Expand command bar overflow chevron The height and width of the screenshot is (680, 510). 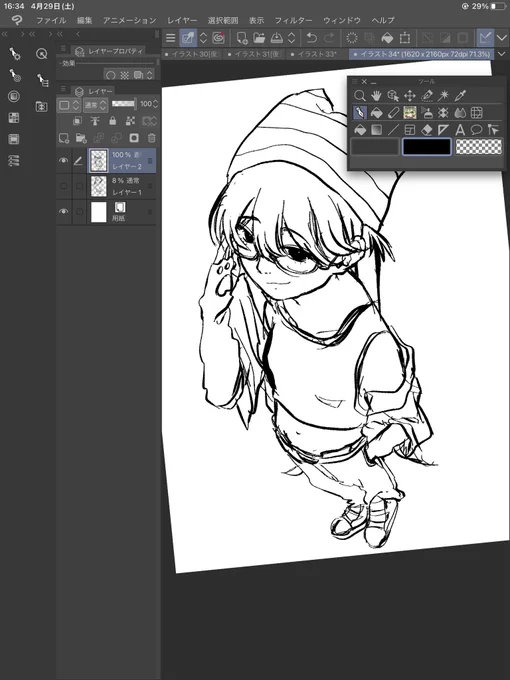(x=502, y=38)
